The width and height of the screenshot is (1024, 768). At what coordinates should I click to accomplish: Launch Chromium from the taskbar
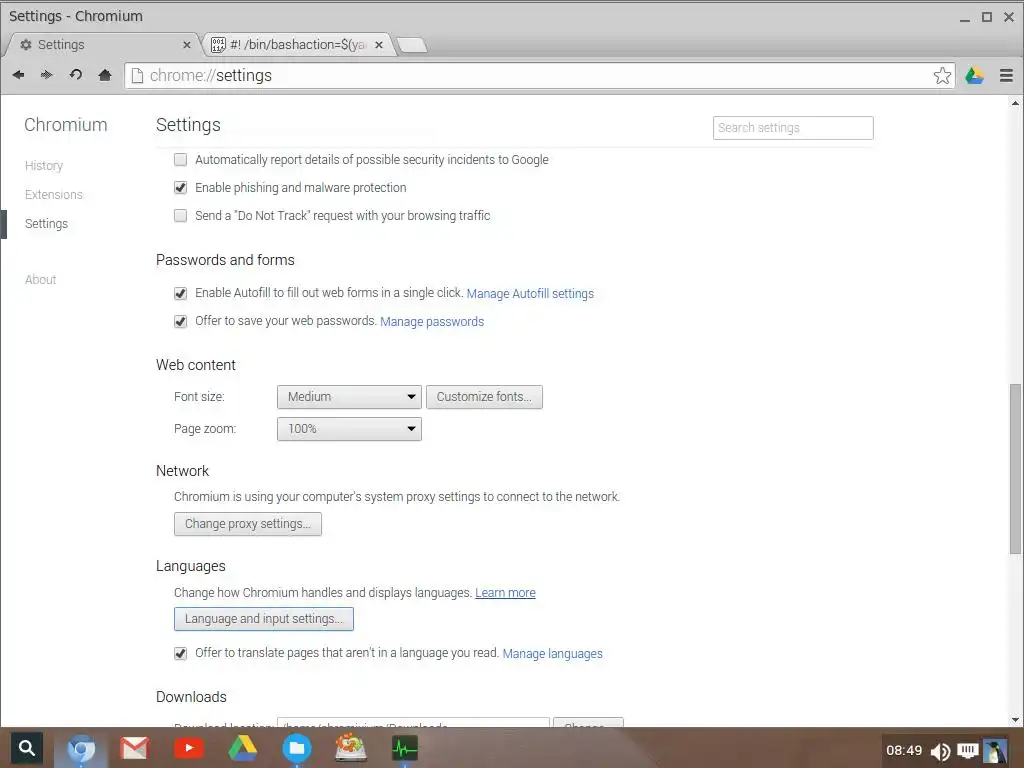(81, 748)
